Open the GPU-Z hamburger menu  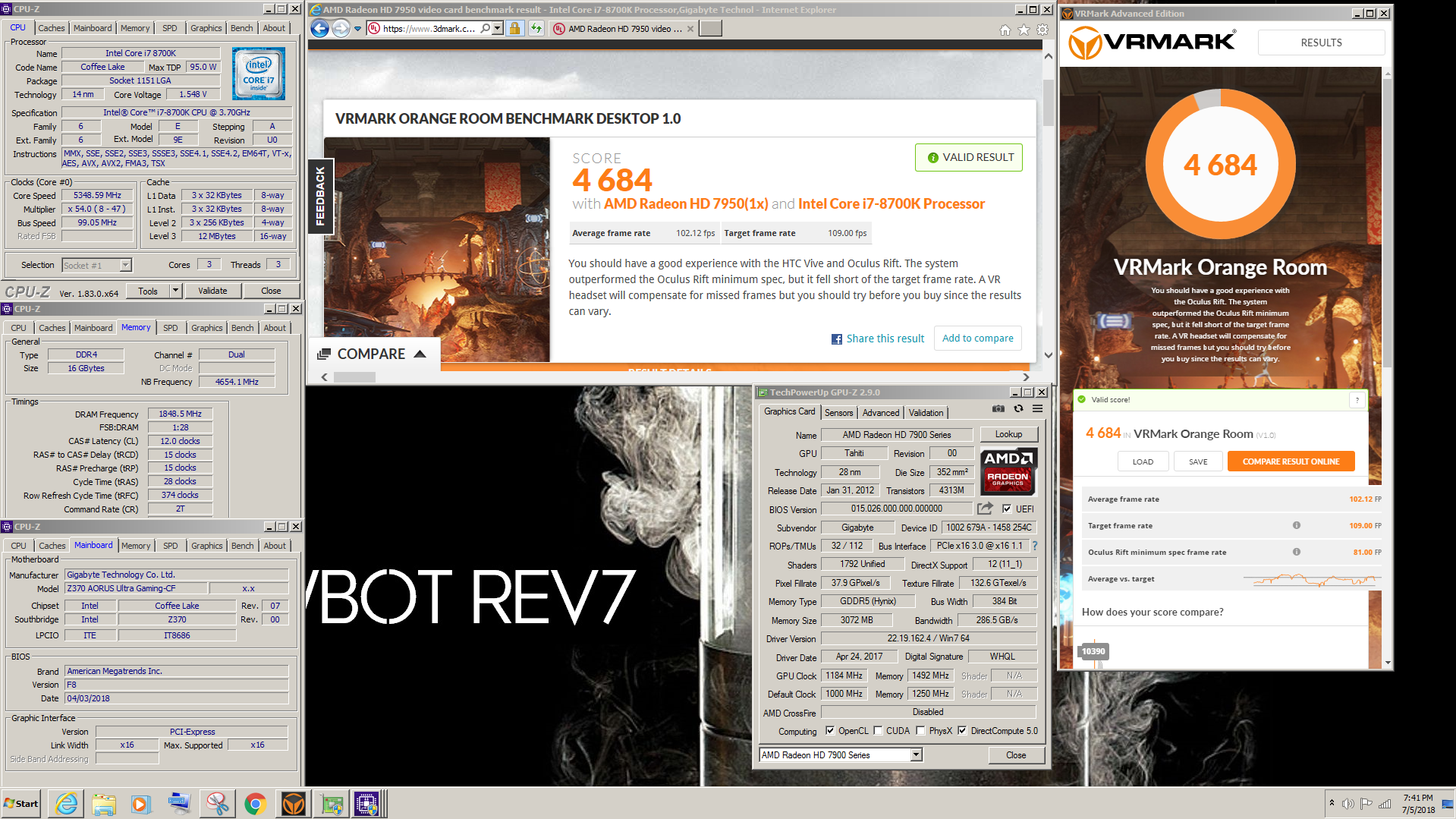click(1037, 409)
